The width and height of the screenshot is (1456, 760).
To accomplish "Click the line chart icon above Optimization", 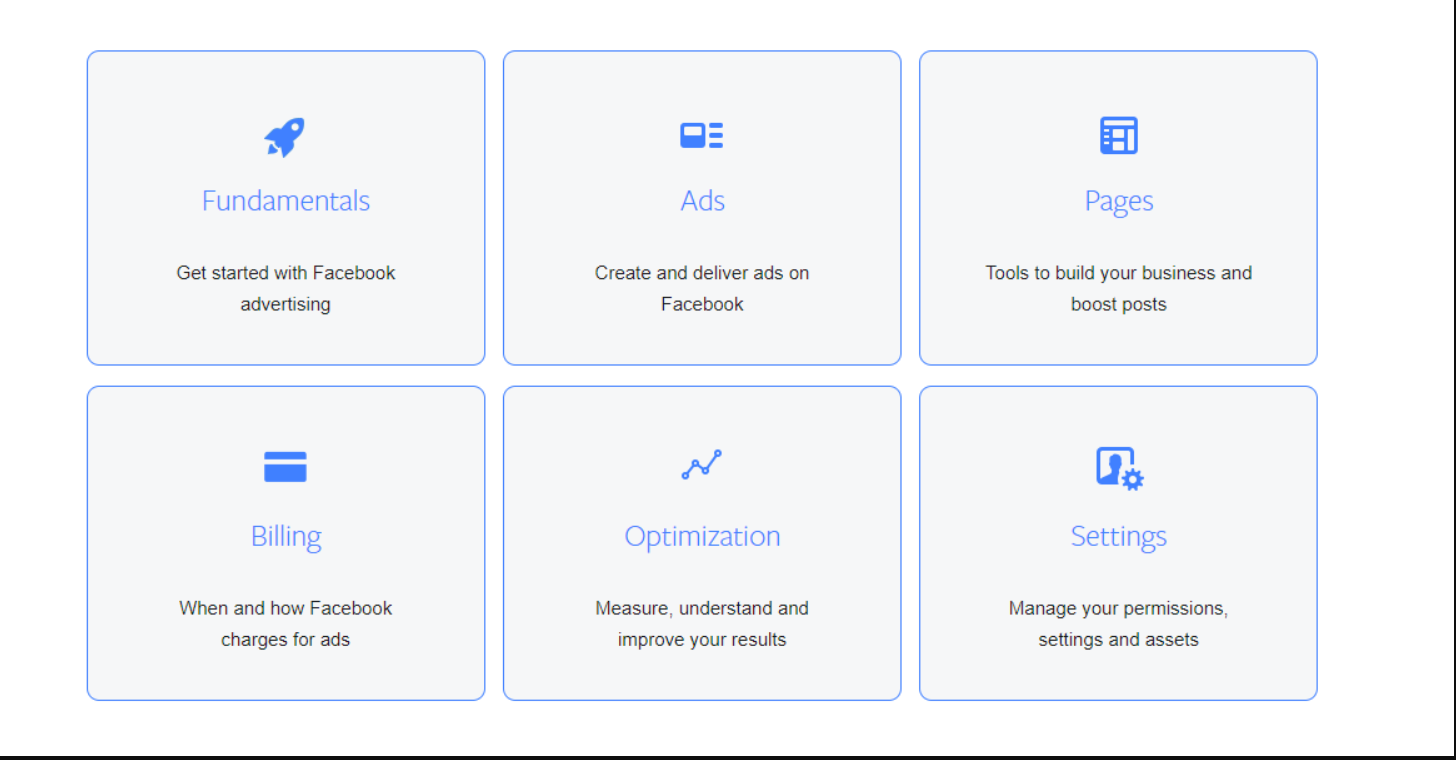I will tap(702, 465).
